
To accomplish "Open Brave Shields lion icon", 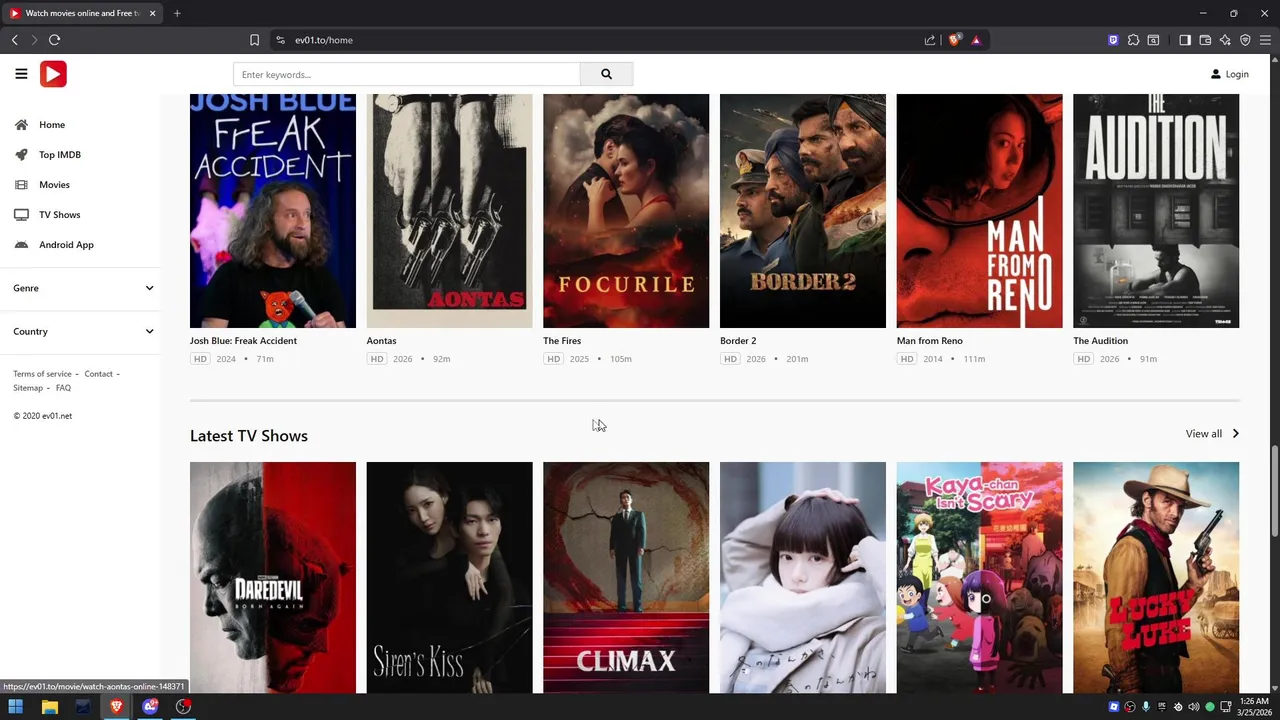I will [x=954, y=40].
